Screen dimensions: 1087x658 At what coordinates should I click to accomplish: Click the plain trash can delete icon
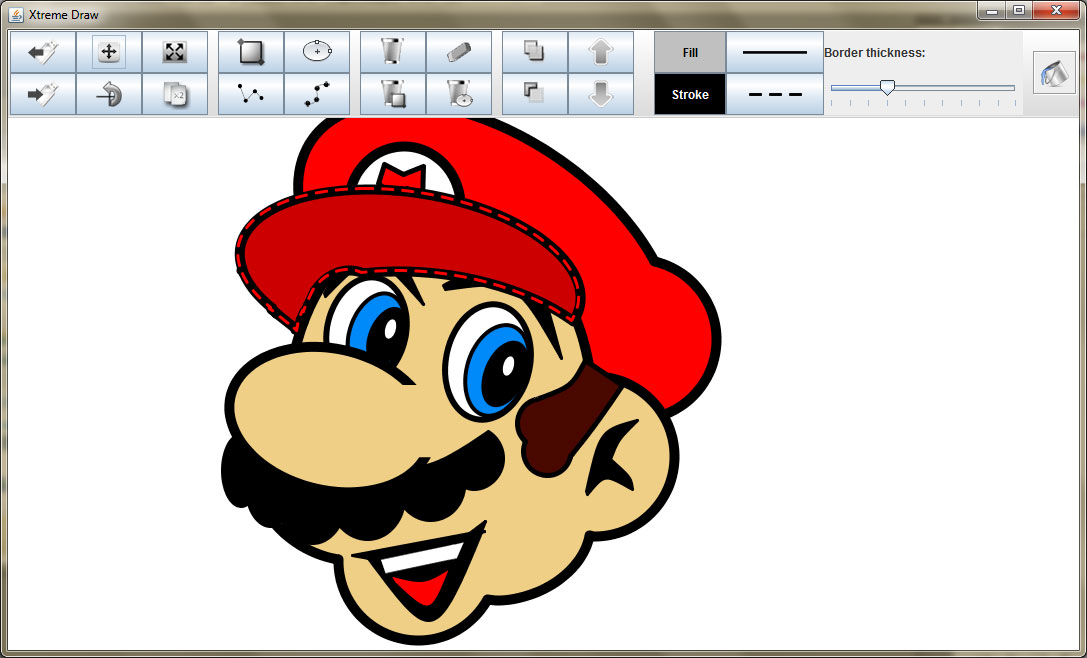point(393,52)
